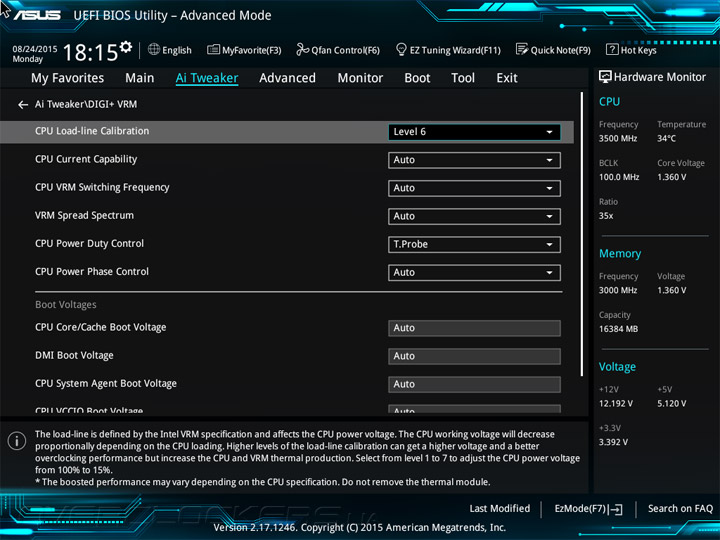The width and height of the screenshot is (720, 540).
Task: Click CPU System Agent Boot Voltage field
Action: tap(474, 384)
